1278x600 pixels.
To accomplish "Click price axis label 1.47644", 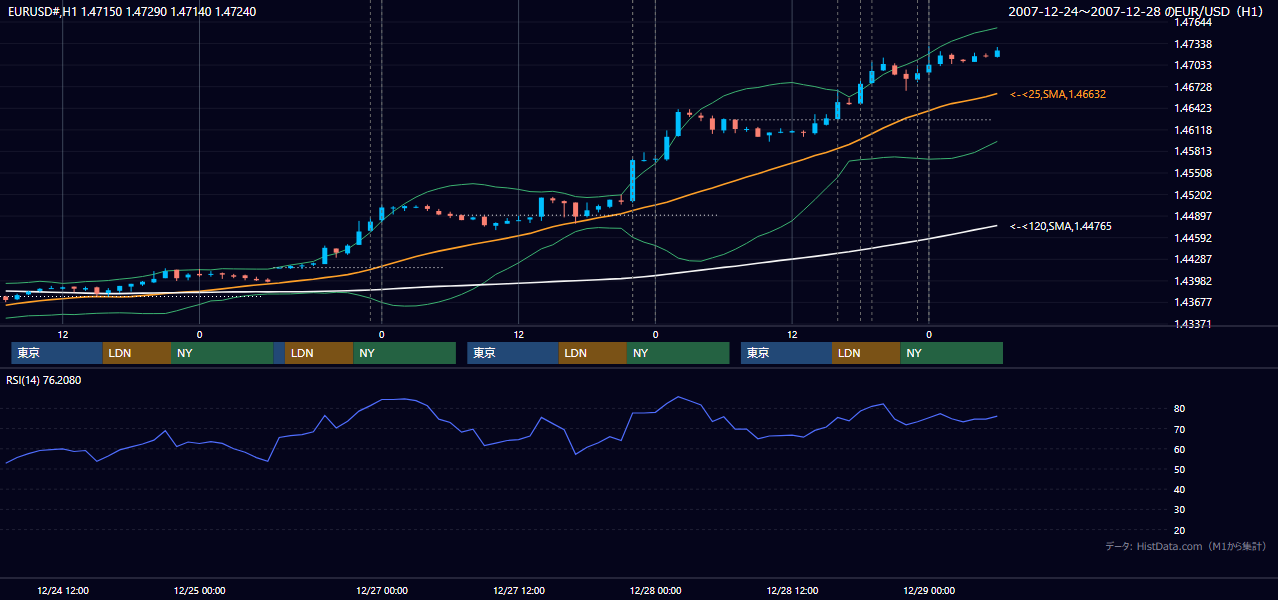I will 1194,22.
